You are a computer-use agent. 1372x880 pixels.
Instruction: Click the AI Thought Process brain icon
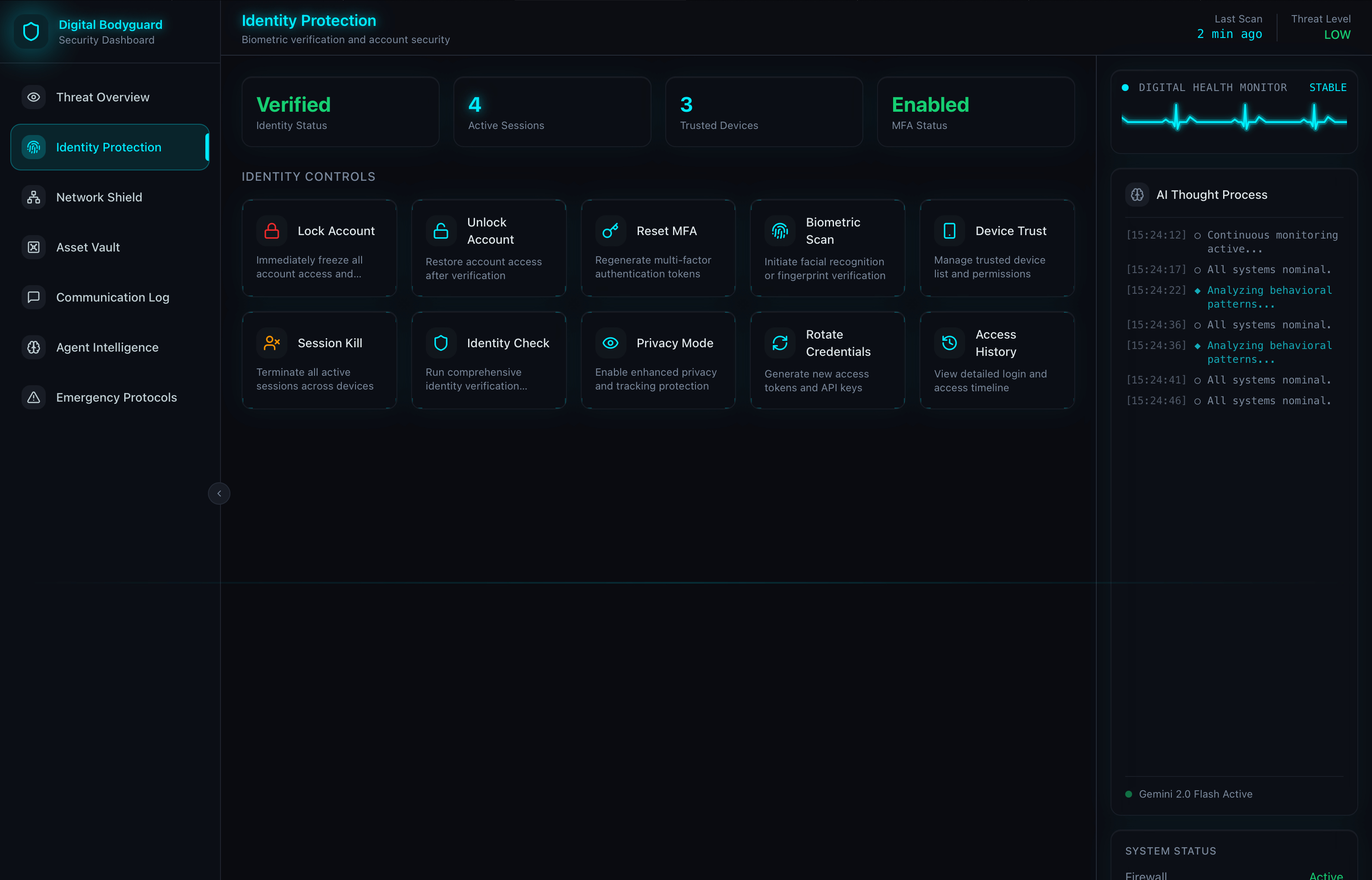tap(1137, 195)
